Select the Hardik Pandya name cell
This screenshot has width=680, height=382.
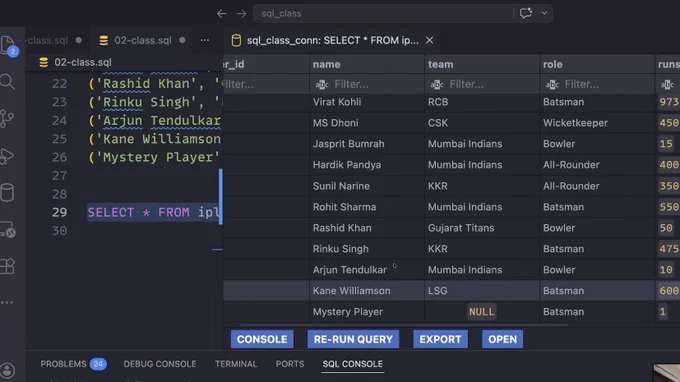(x=367, y=165)
